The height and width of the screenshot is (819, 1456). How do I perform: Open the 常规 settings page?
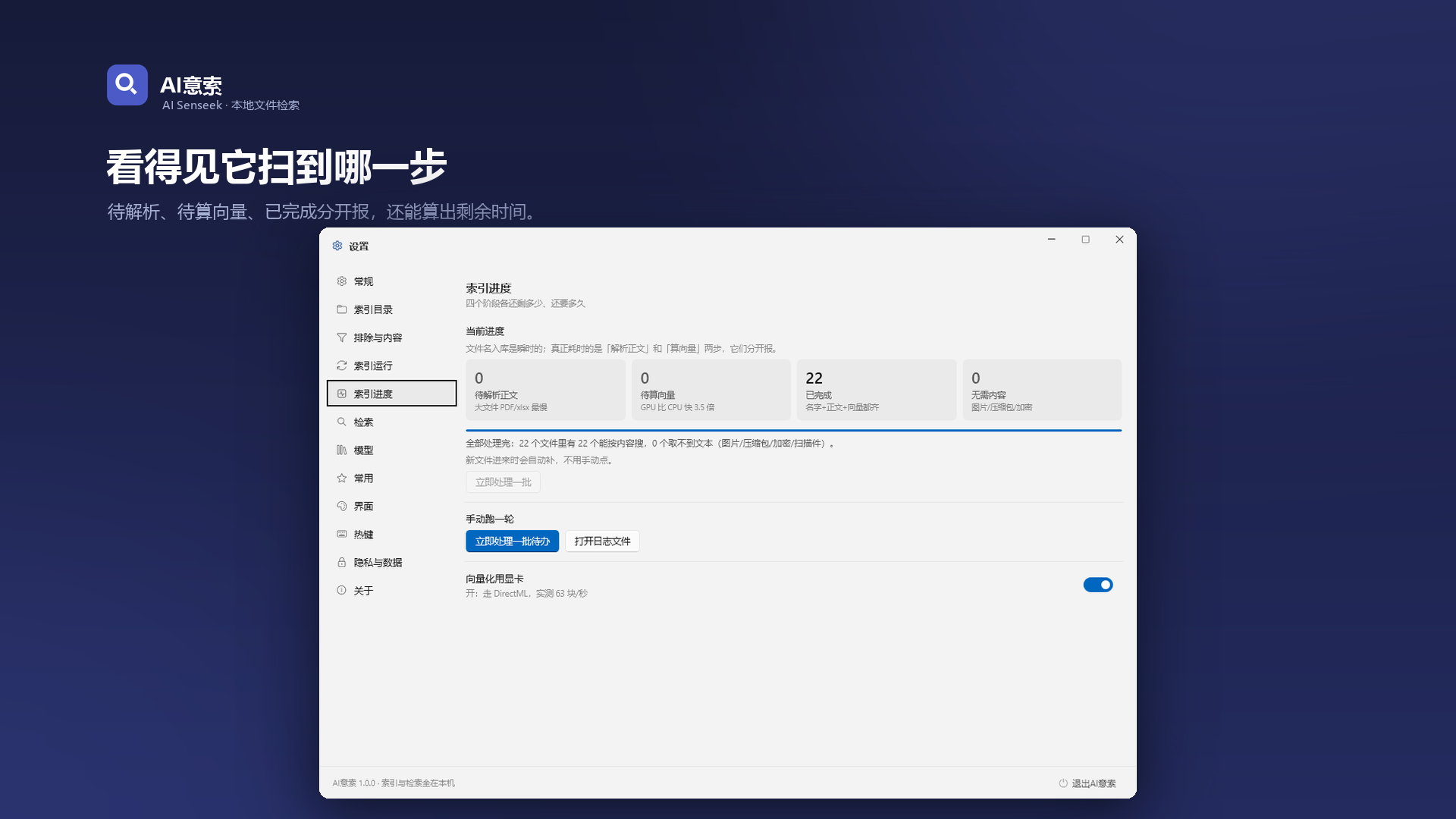[391, 281]
